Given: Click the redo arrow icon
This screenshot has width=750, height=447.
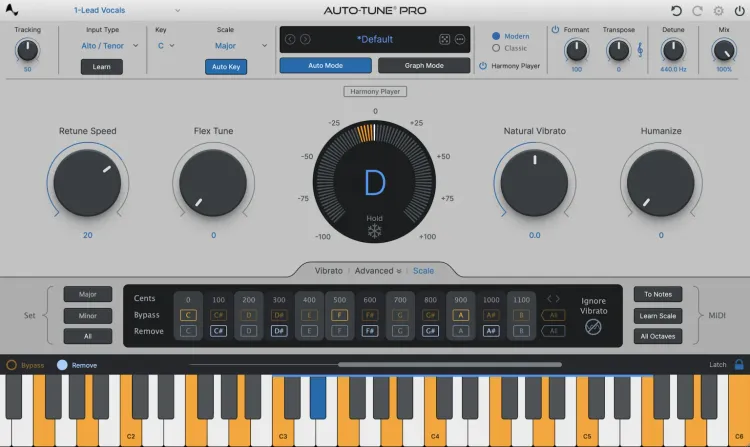Looking at the screenshot, I should click(697, 11).
